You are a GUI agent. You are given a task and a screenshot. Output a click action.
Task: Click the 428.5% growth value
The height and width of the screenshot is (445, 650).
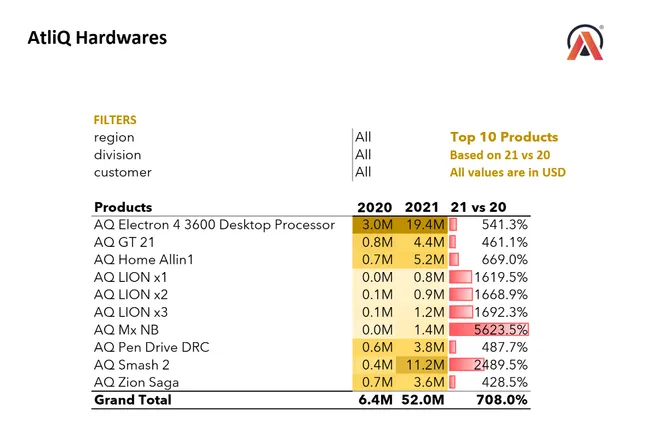[x=504, y=382]
